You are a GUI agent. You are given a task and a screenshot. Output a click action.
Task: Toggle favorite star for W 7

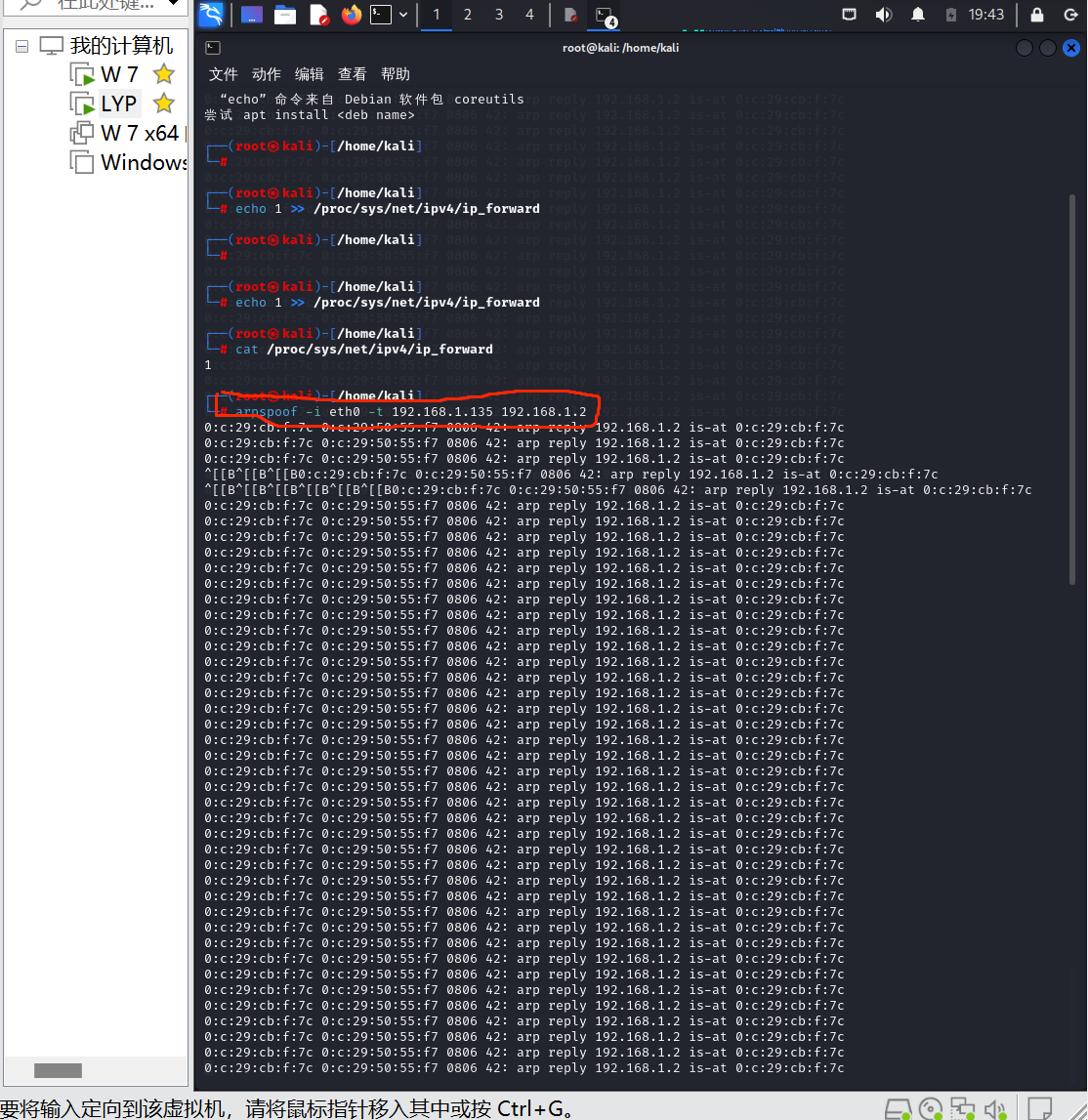pos(164,73)
